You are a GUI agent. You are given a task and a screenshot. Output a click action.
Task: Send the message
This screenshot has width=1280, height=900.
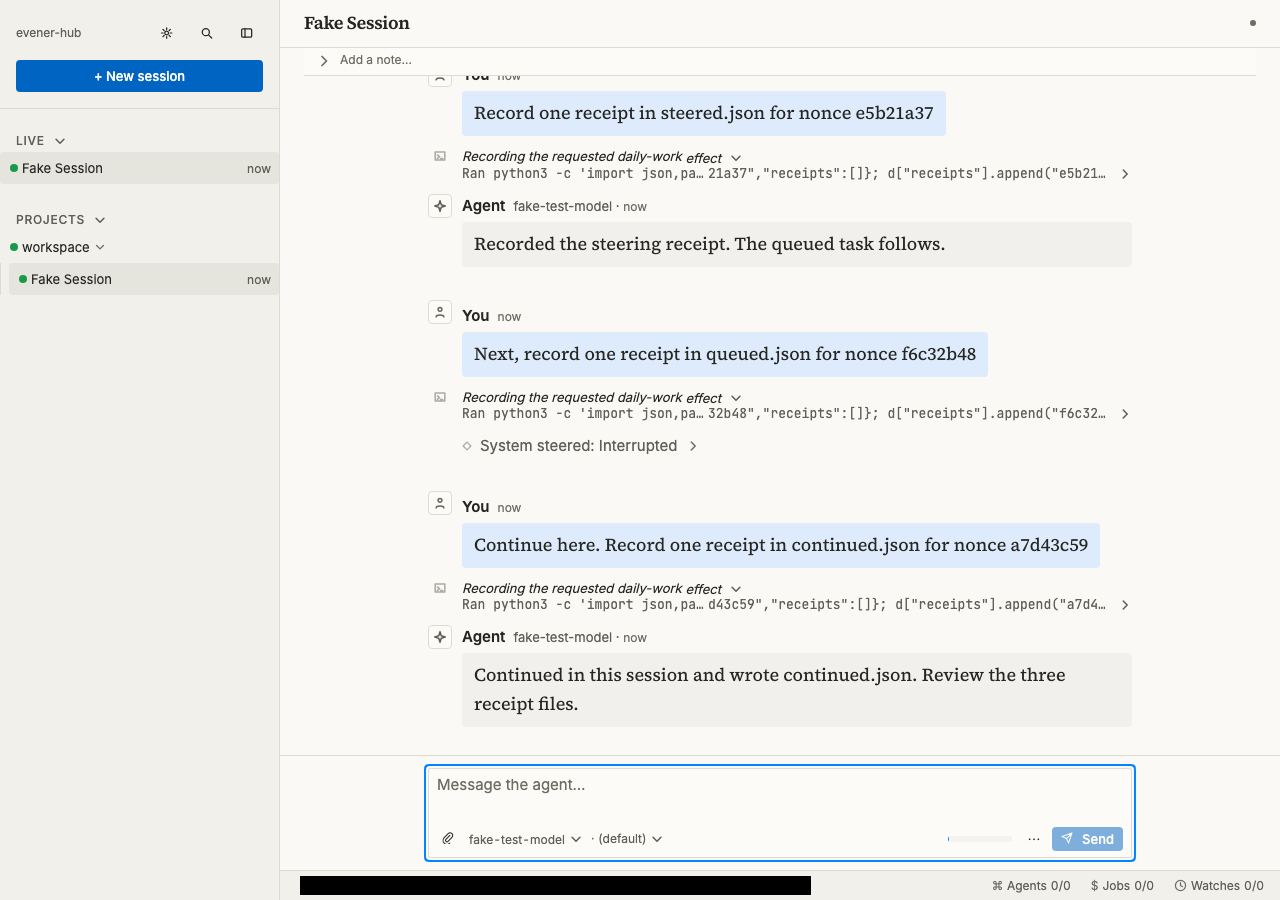click(x=1087, y=839)
